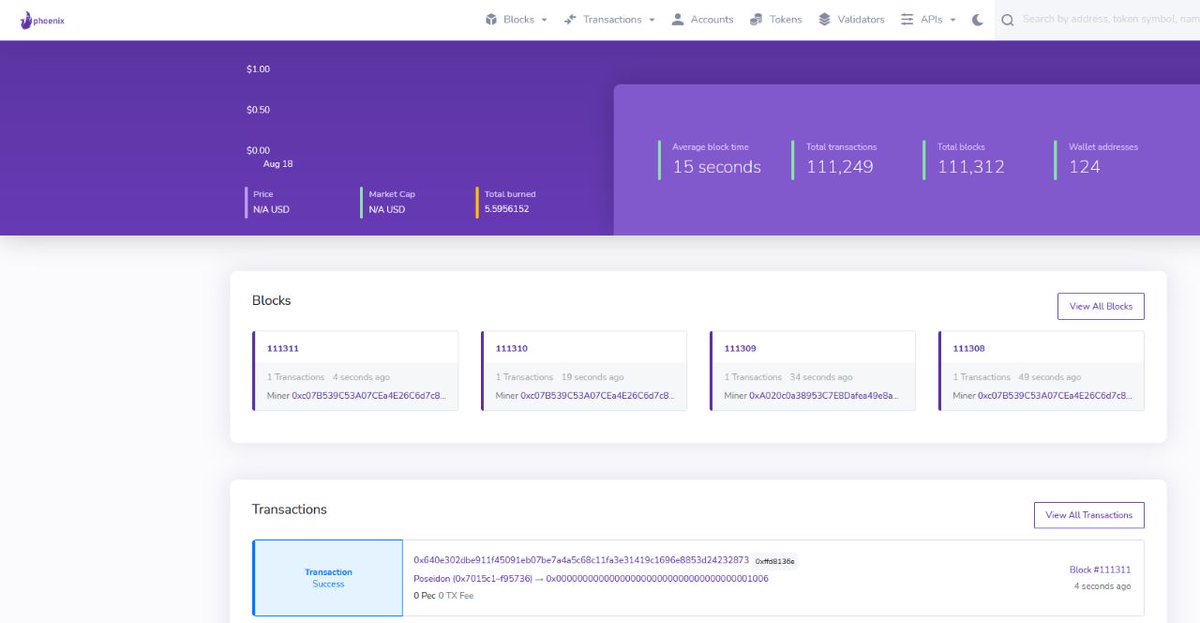Open Poseidon sender address link
Viewport: 1200px width, 623px height.
click(475, 578)
